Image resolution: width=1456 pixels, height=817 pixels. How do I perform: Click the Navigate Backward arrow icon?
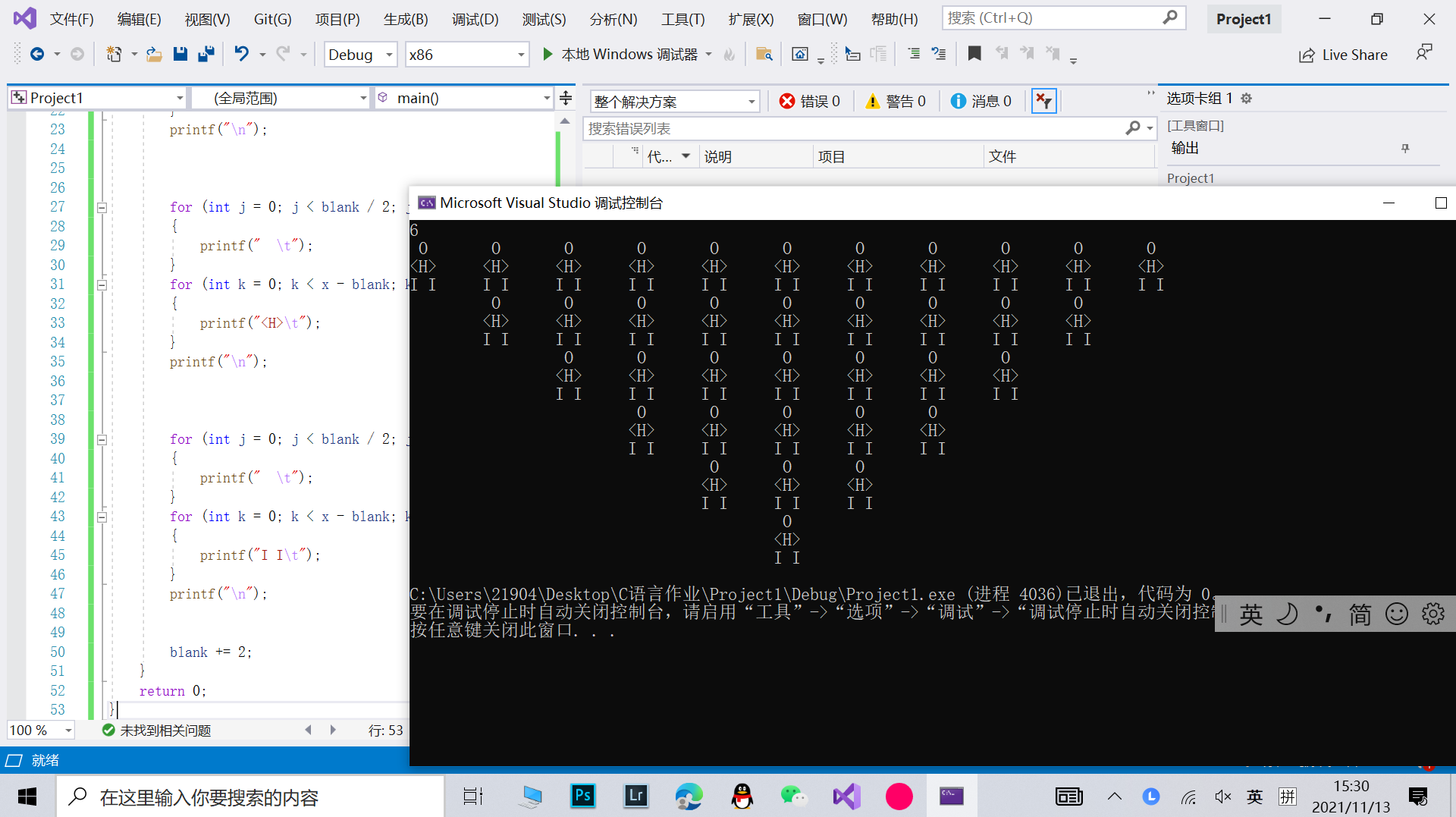[x=36, y=54]
